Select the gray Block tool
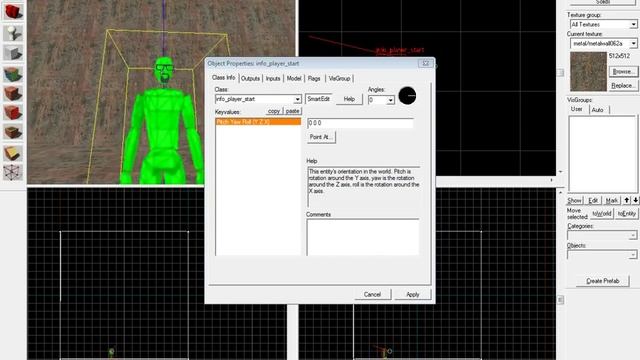Screen dimensions: 640x360 click(x=13, y=53)
